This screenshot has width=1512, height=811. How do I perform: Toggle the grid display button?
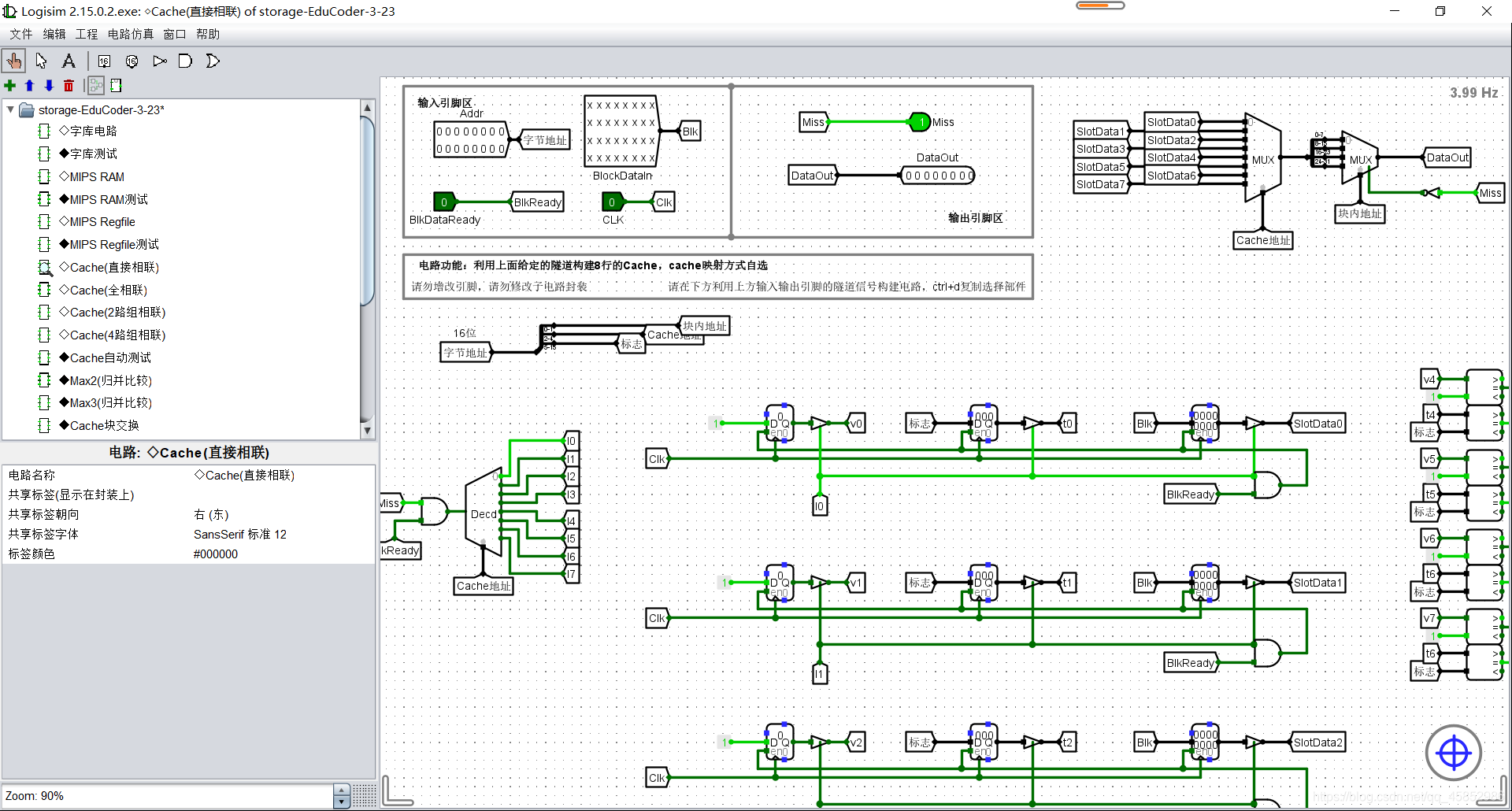(364, 795)
